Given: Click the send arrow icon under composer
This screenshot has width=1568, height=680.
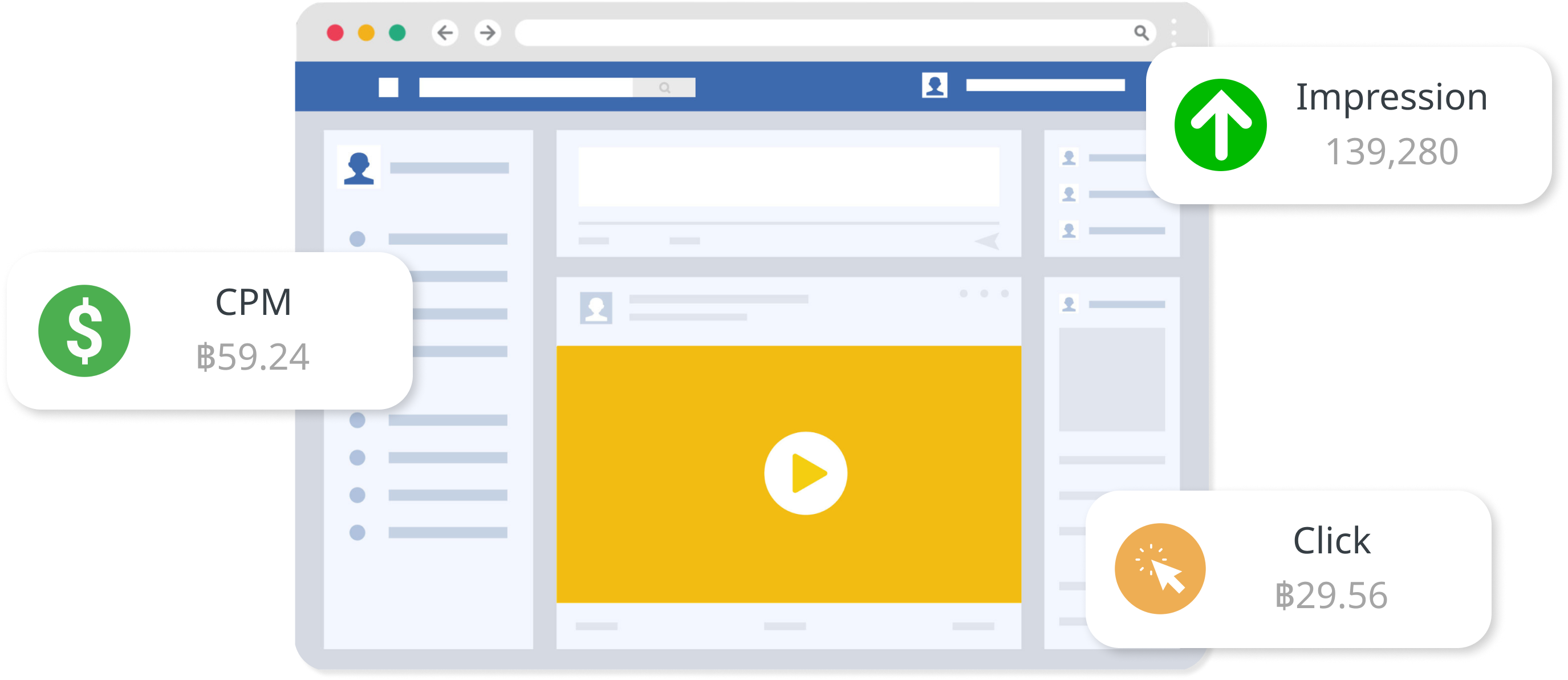Looking at the screenshot, I should (986, 241).
